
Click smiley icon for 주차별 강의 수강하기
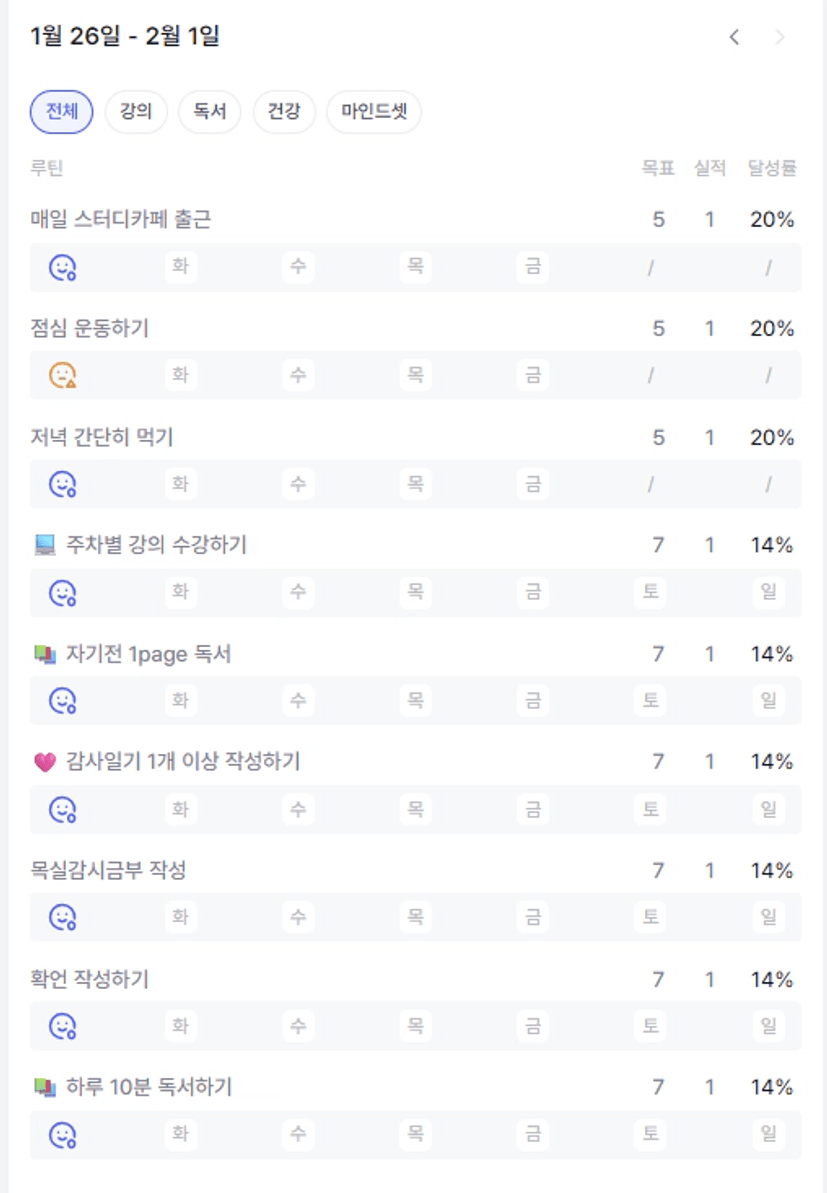(63, 593)
